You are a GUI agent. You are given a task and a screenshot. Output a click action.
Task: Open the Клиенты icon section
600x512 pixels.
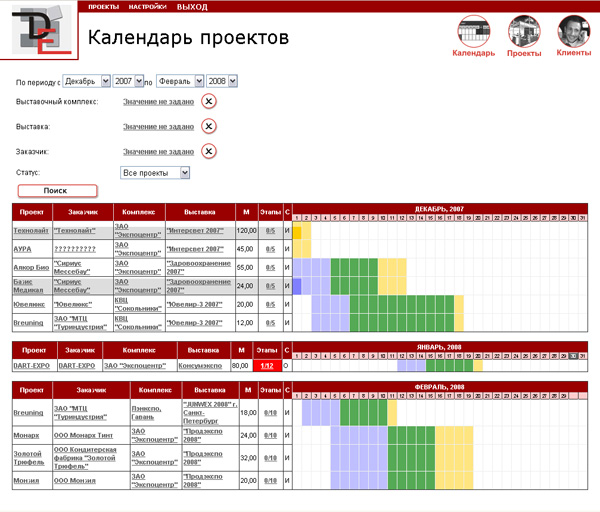tap(574, 36)
